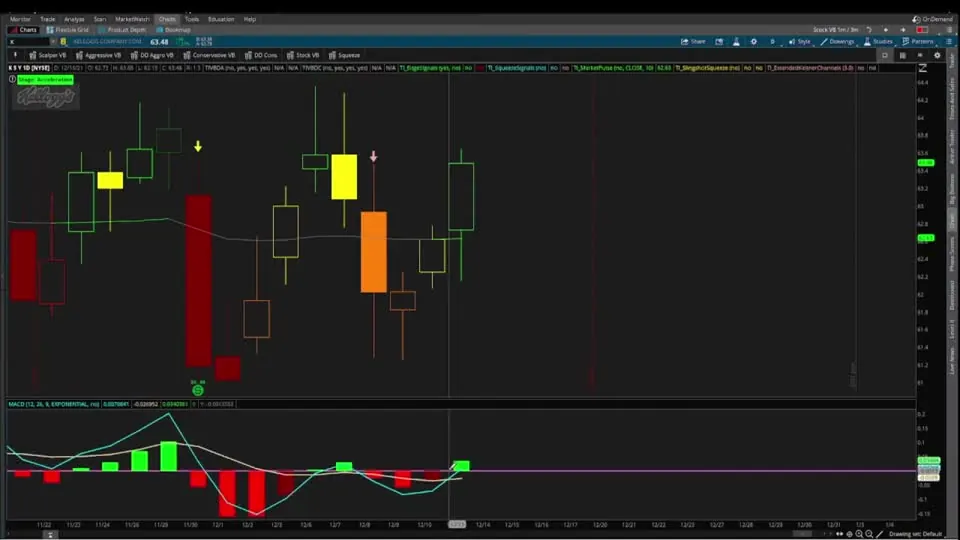Image resolution: width=960 pixels, height=540 pixels.
Task: Apply the DD Cons study set
Action: pyautogui.click(x=261, y=55)
